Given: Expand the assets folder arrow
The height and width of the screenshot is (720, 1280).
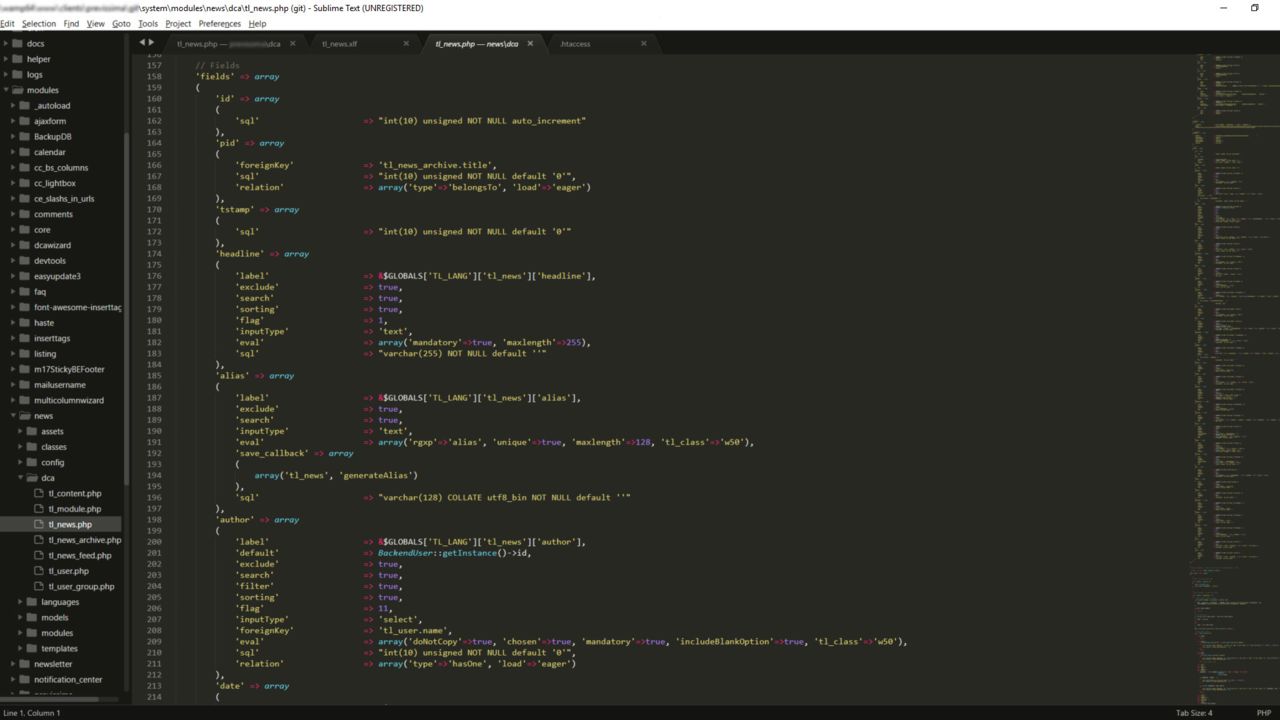Looking at the screenshot, I should pyautogui.click(x=20, y=431).
